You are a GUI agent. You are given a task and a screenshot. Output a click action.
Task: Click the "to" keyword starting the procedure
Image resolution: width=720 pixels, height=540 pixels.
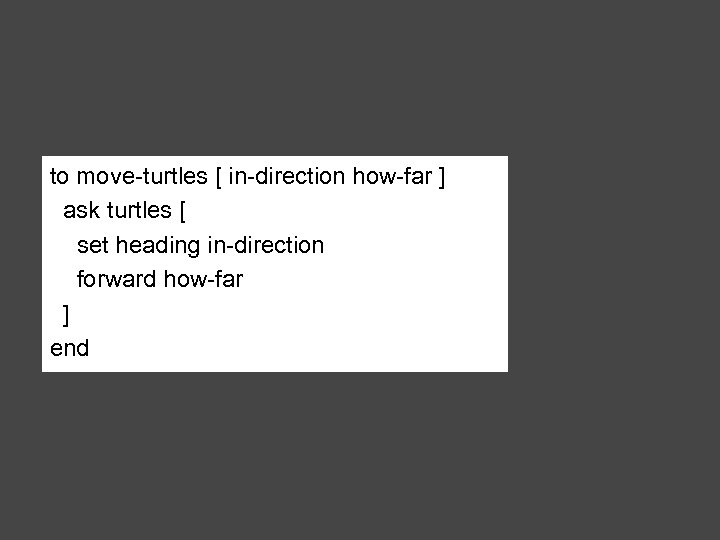click(x=60, y=178)
